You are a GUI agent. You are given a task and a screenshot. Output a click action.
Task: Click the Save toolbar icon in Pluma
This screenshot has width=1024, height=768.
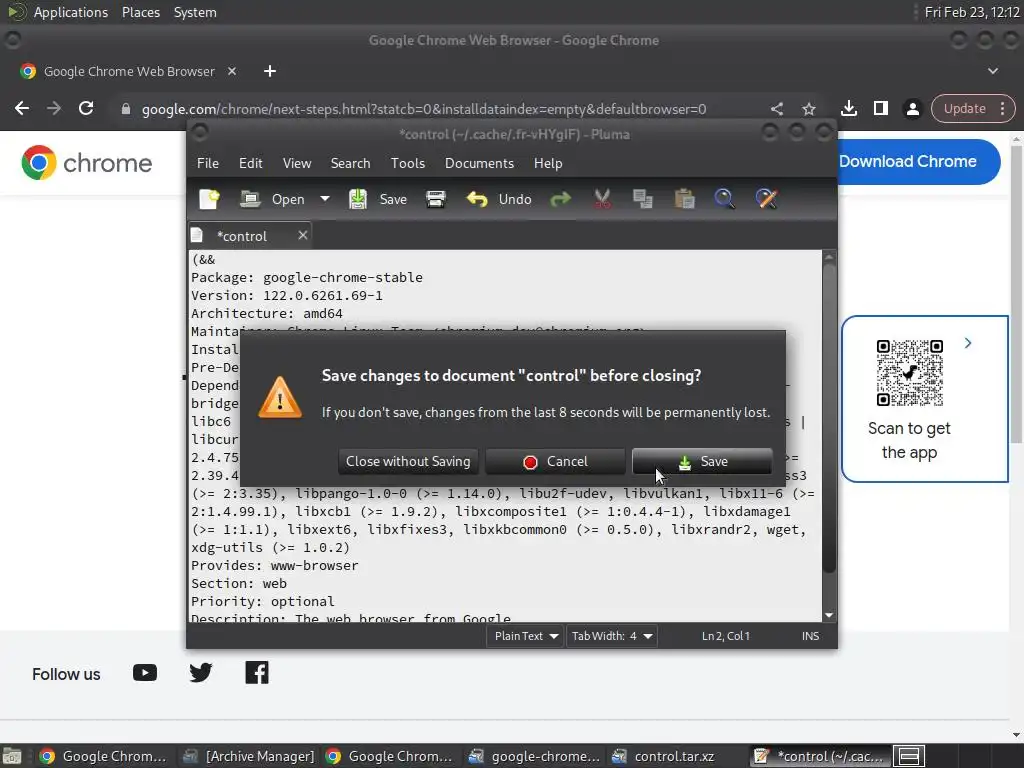pyautogui.click(x=358, y=199)
